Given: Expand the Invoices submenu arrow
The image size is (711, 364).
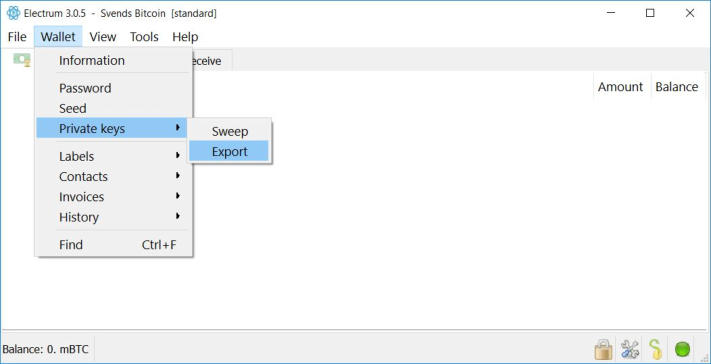Looking at the screenshot, I should point(178,196).
